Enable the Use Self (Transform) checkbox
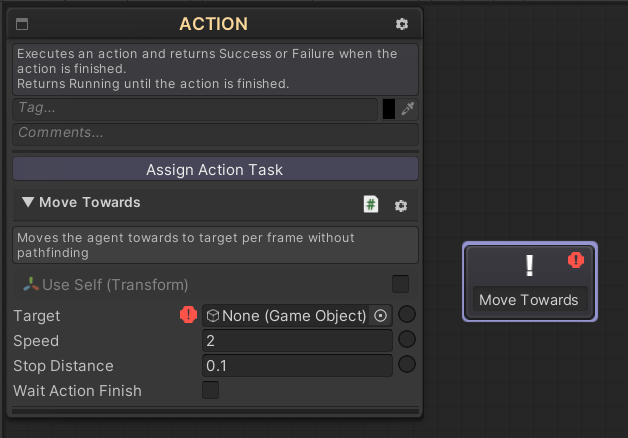 [x=401, y=284]
